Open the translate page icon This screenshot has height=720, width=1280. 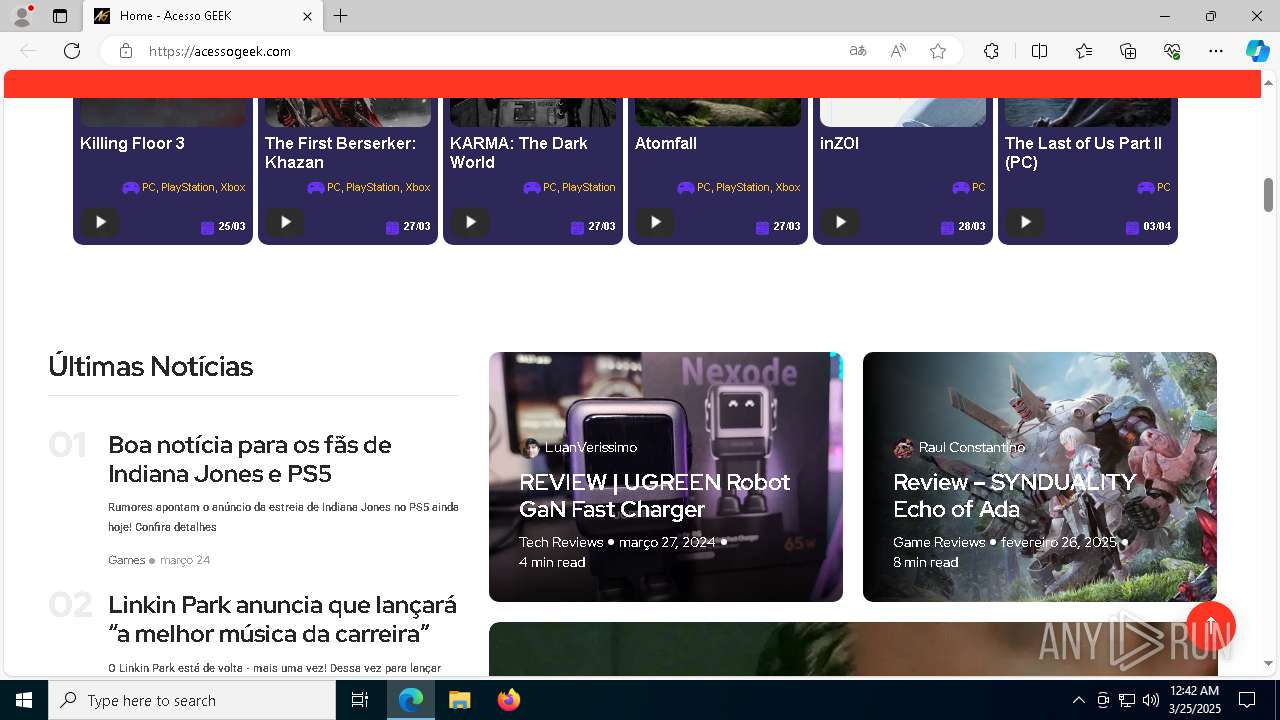(858, 51)
